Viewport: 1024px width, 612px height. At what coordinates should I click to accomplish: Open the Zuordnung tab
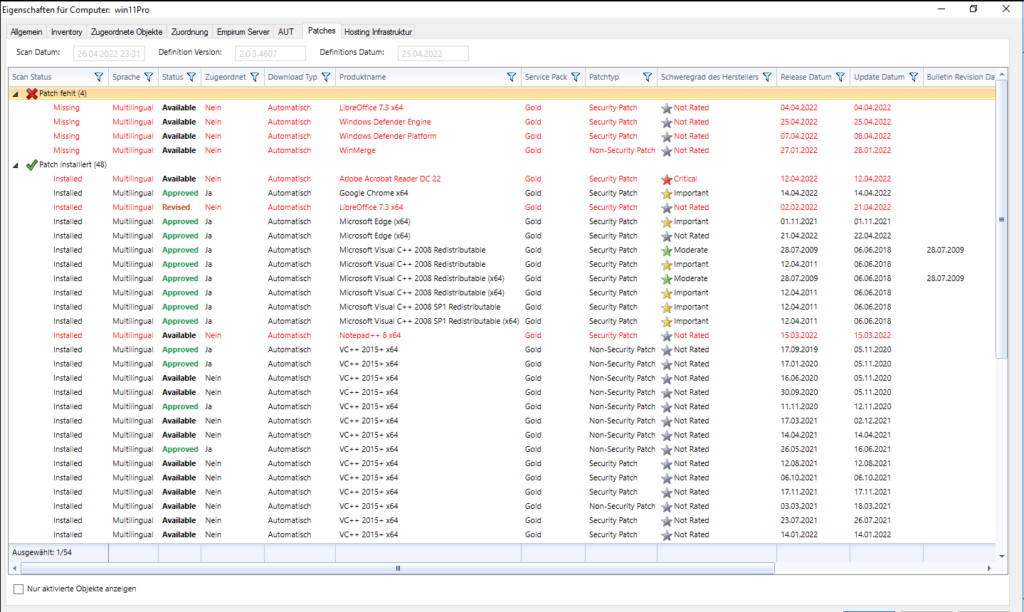(x=189, y=32)
